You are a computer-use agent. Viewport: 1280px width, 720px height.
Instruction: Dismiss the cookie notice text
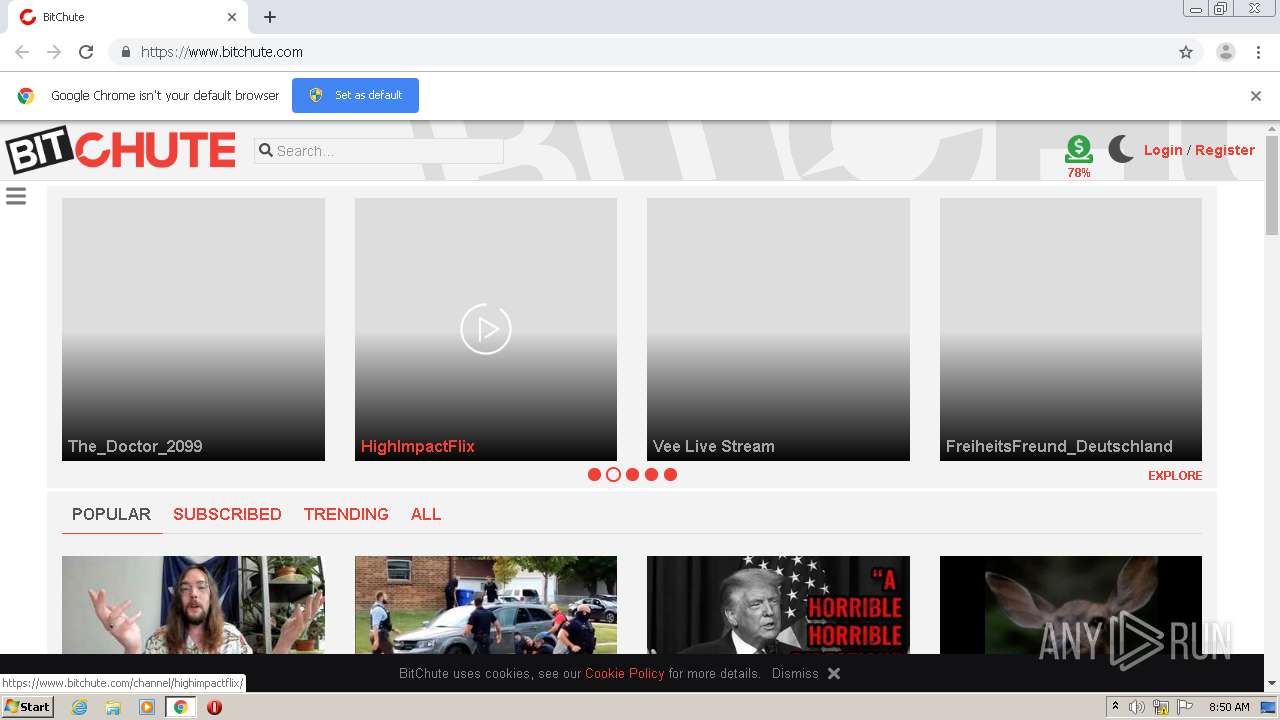795,673
